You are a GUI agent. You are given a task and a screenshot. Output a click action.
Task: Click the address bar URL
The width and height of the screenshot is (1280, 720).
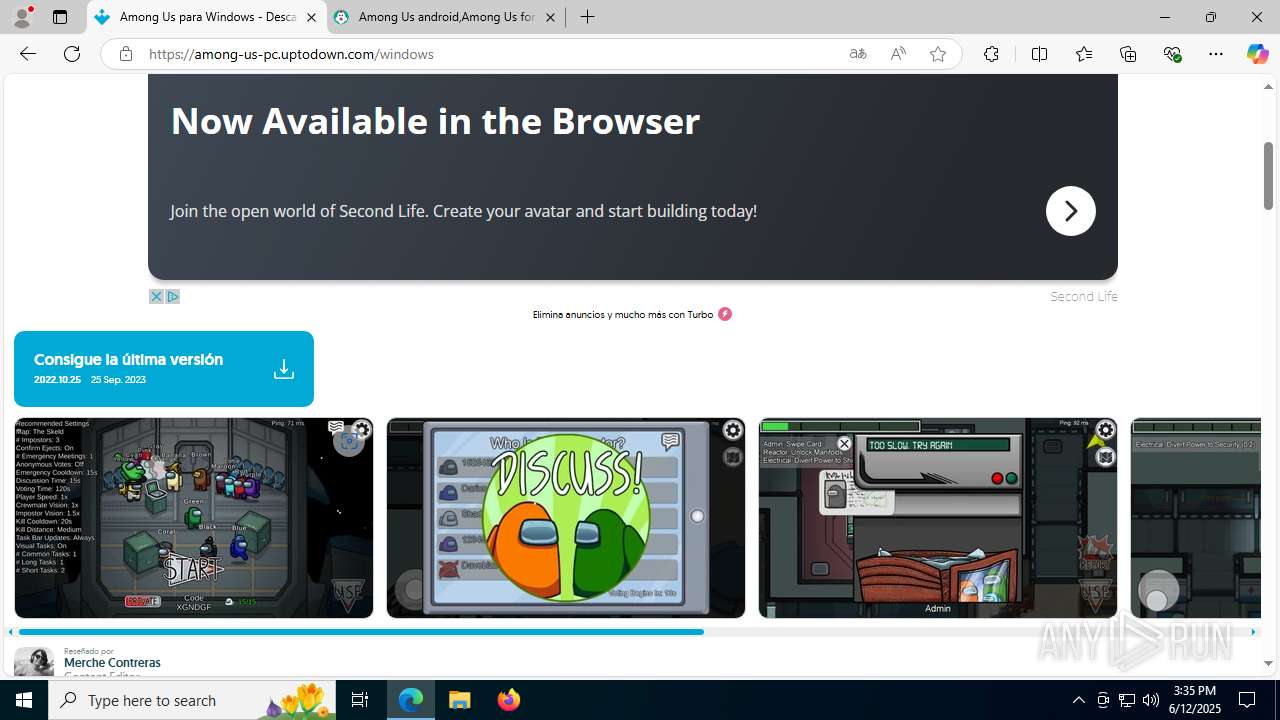point(291,54)
